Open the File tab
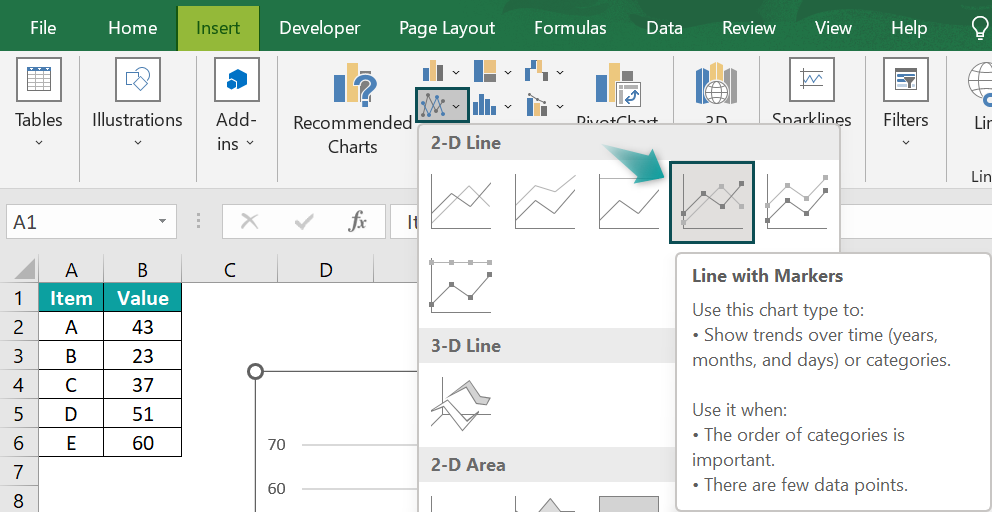Image resolution: width=992 pixels, height=512 pixels. click(43, 28)
